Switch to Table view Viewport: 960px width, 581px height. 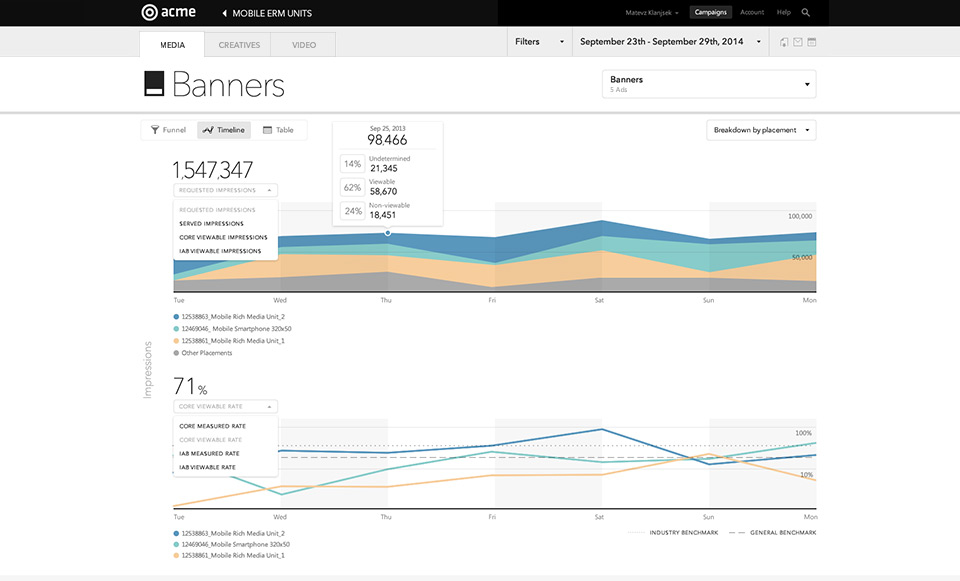point(279,130)
